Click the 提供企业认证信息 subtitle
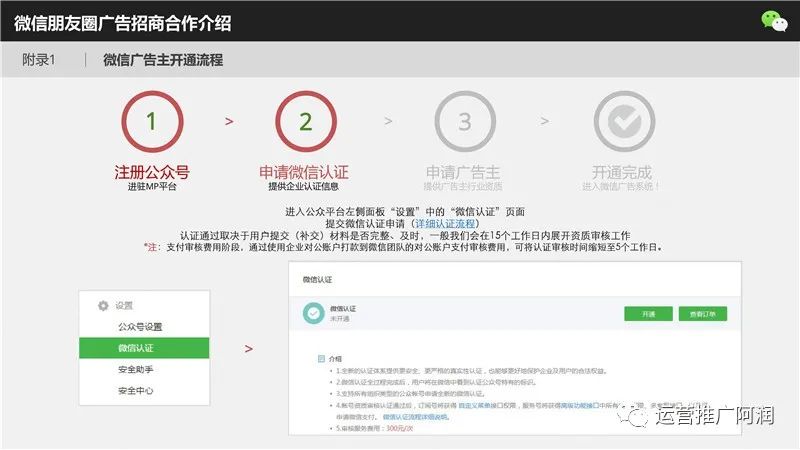 (304, 187)
